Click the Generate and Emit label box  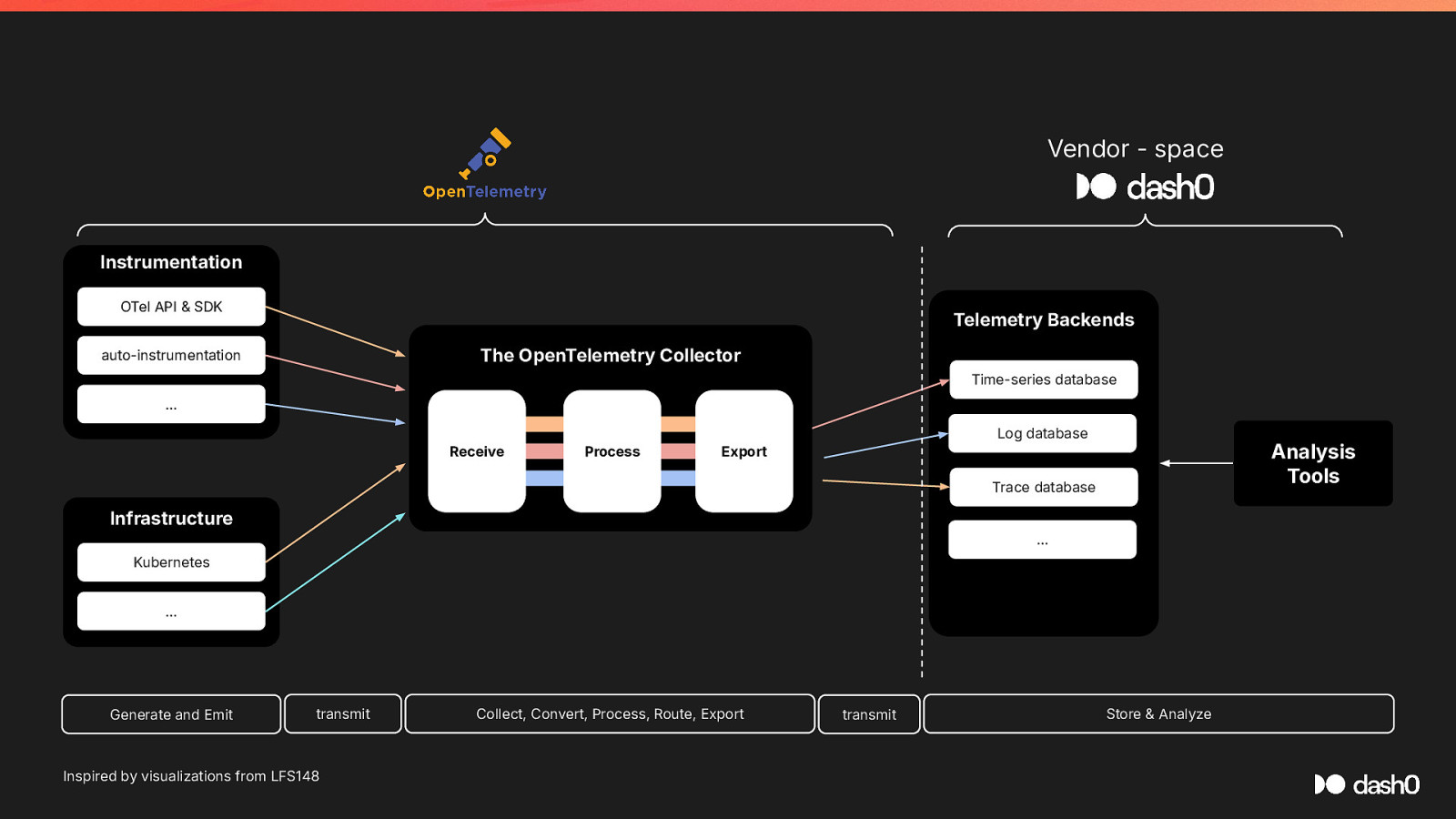coord(171,714)
